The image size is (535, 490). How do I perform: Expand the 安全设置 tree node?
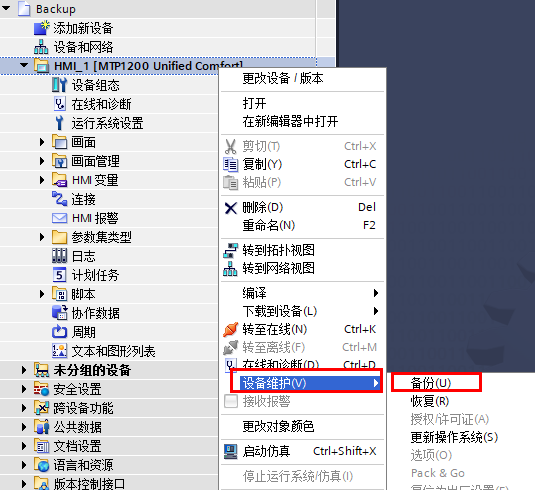click(24, 389)
